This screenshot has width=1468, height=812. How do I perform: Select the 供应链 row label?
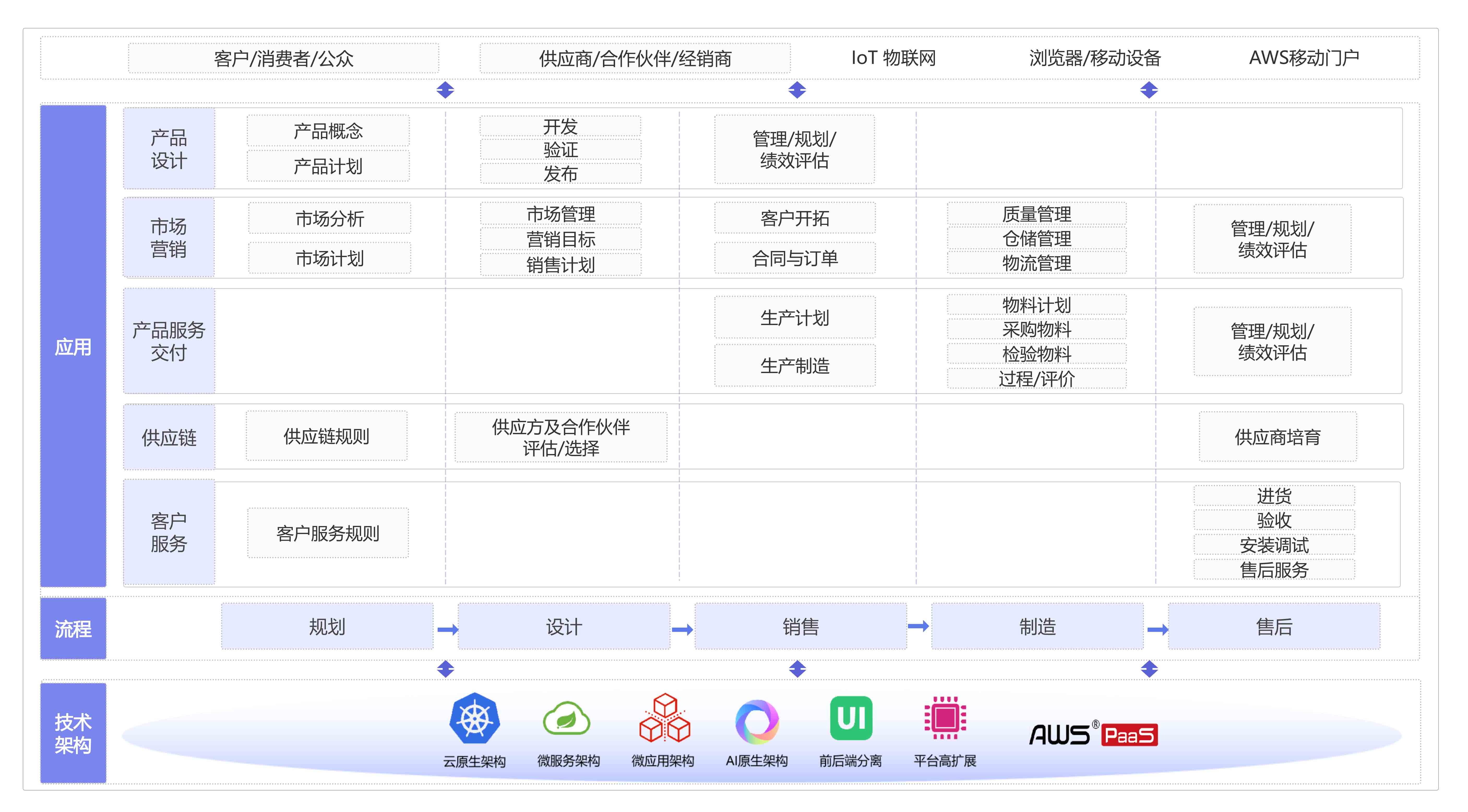pos(169,438)
